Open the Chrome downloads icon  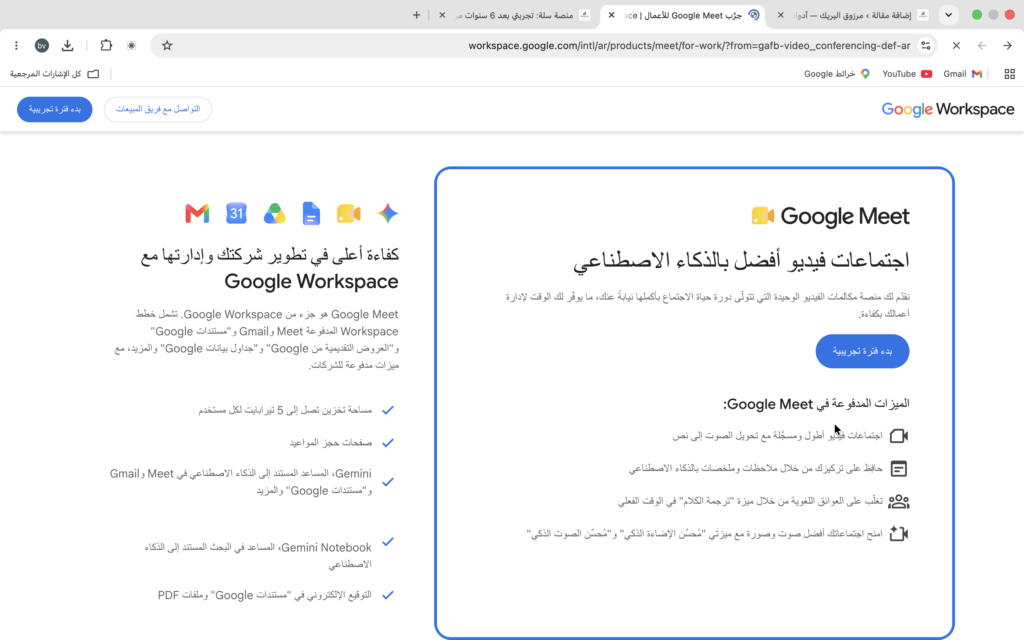coord(67,46)
